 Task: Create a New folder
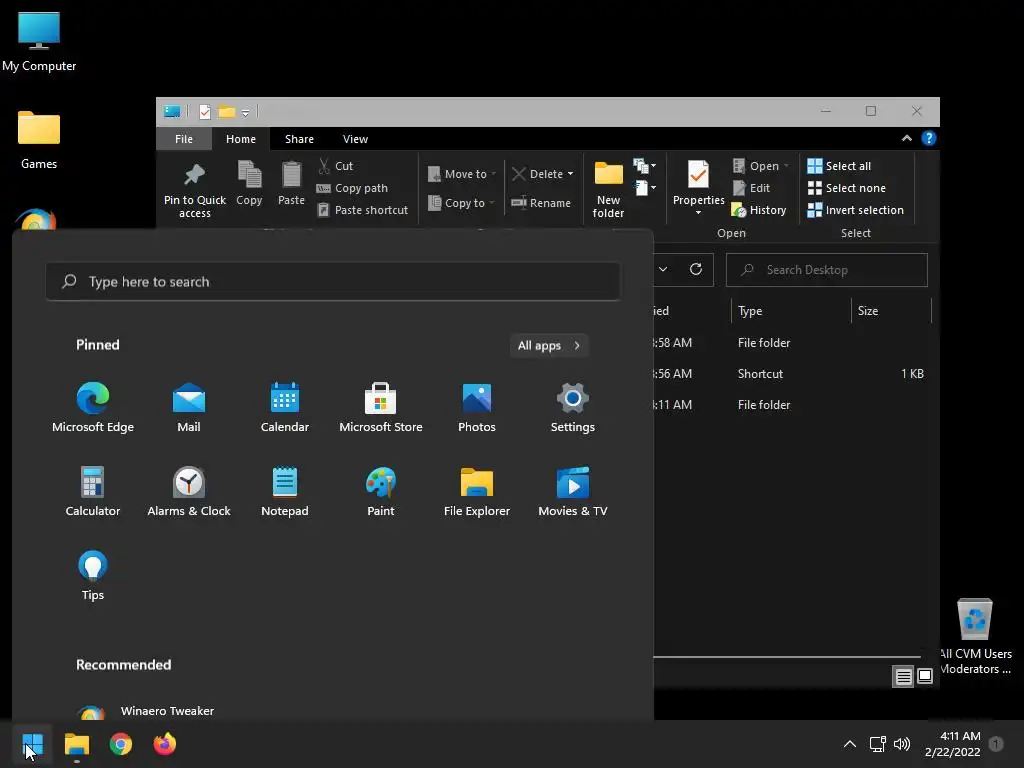coord(608,189)
